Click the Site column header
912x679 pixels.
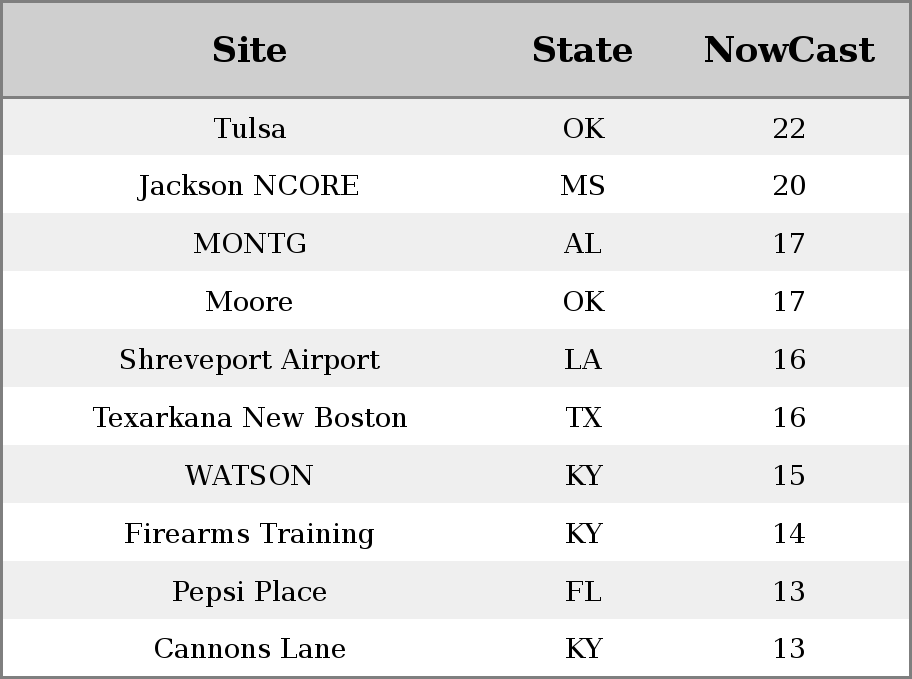tap(249, 50)
